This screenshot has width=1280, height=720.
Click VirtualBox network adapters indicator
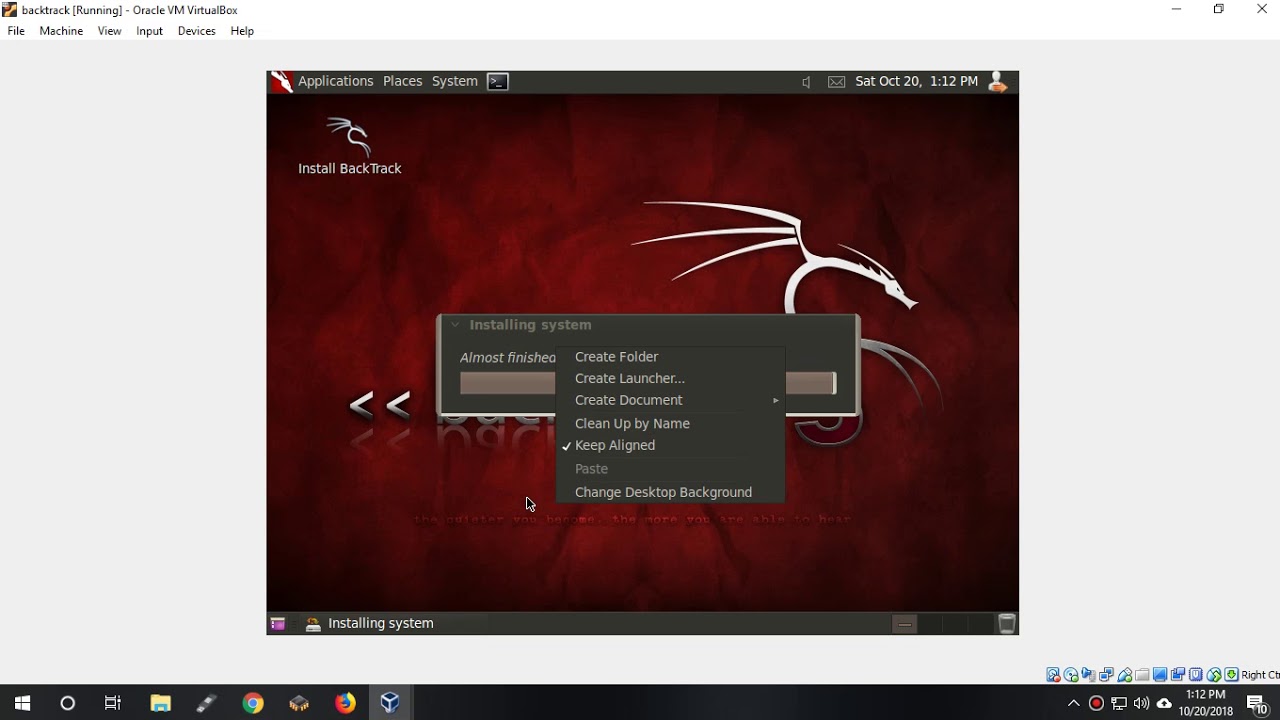pyautogui.click(x=1107, y=675)
